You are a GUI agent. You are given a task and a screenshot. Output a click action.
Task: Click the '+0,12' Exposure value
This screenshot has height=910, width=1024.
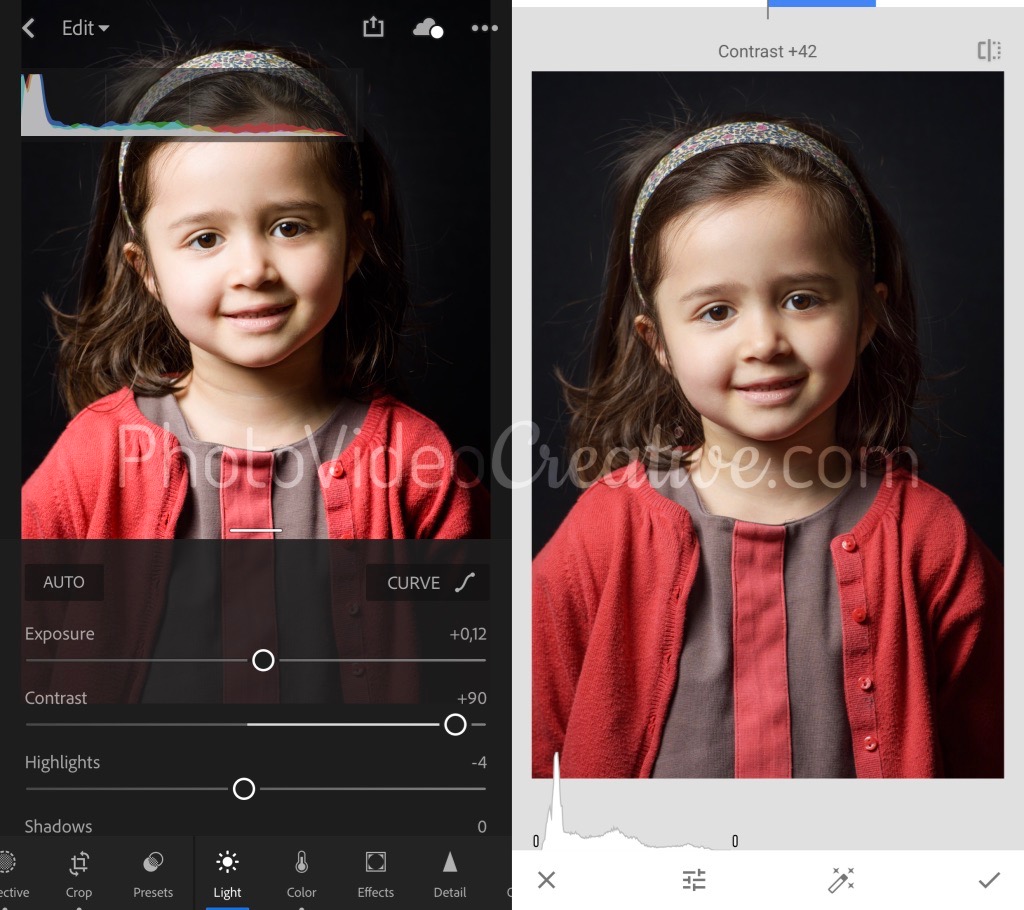[468, 634]
